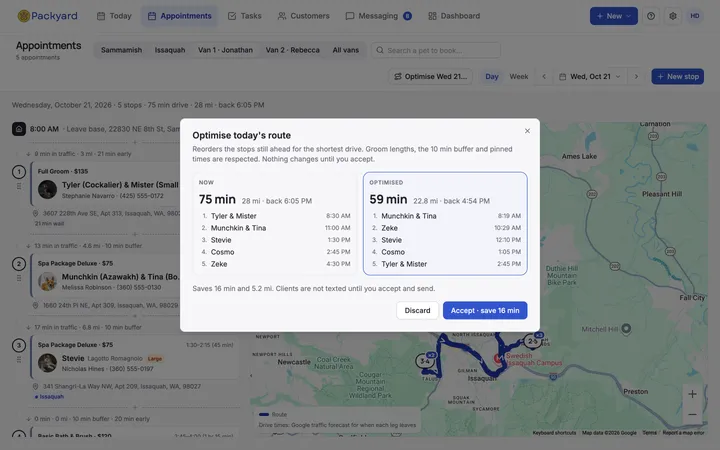
Task: Filter by Van 2 · Rebecca
Action: 292,50
